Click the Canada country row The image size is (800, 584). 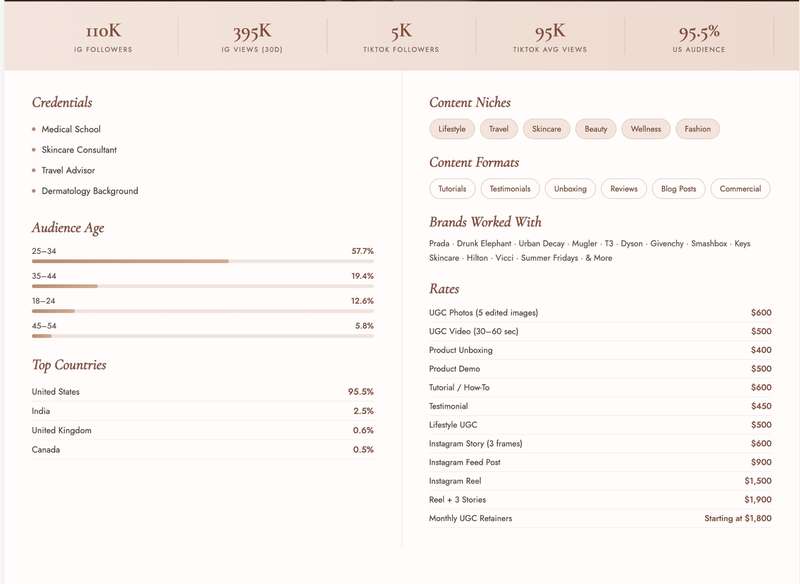203,450
